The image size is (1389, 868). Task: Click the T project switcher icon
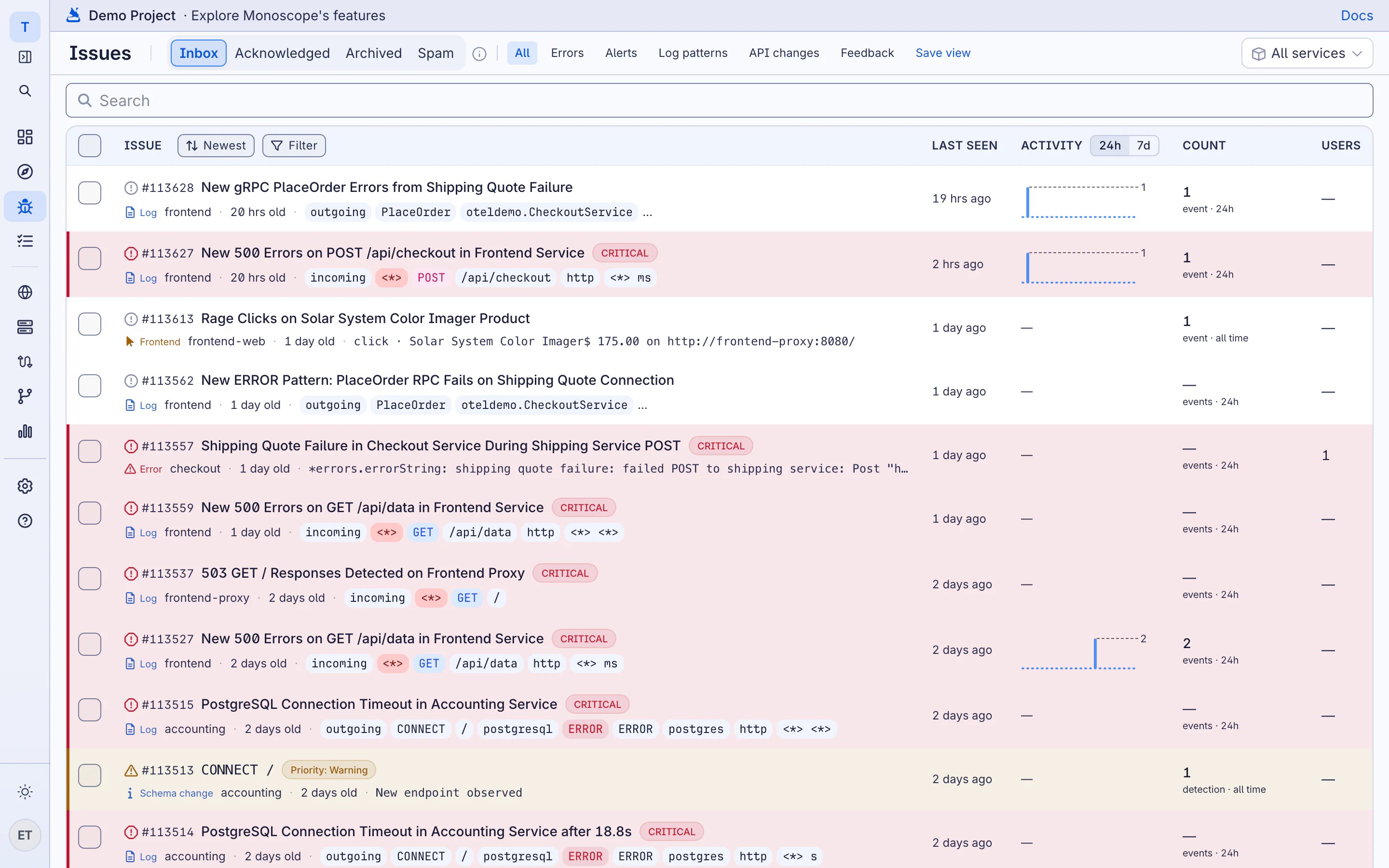pyautogui.click(x=25, y=27)
